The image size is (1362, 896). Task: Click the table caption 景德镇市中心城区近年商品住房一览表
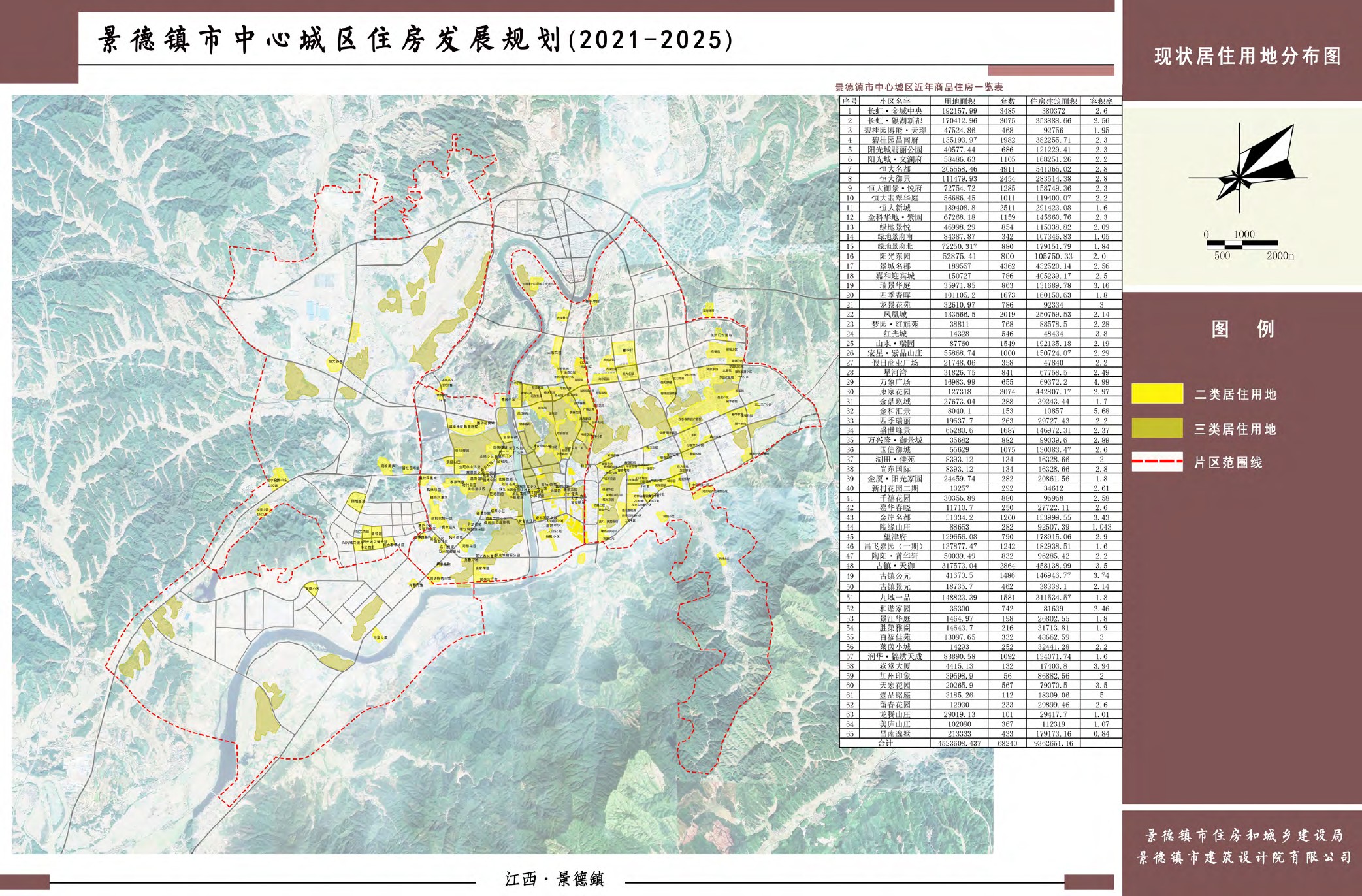pos(918,87)
